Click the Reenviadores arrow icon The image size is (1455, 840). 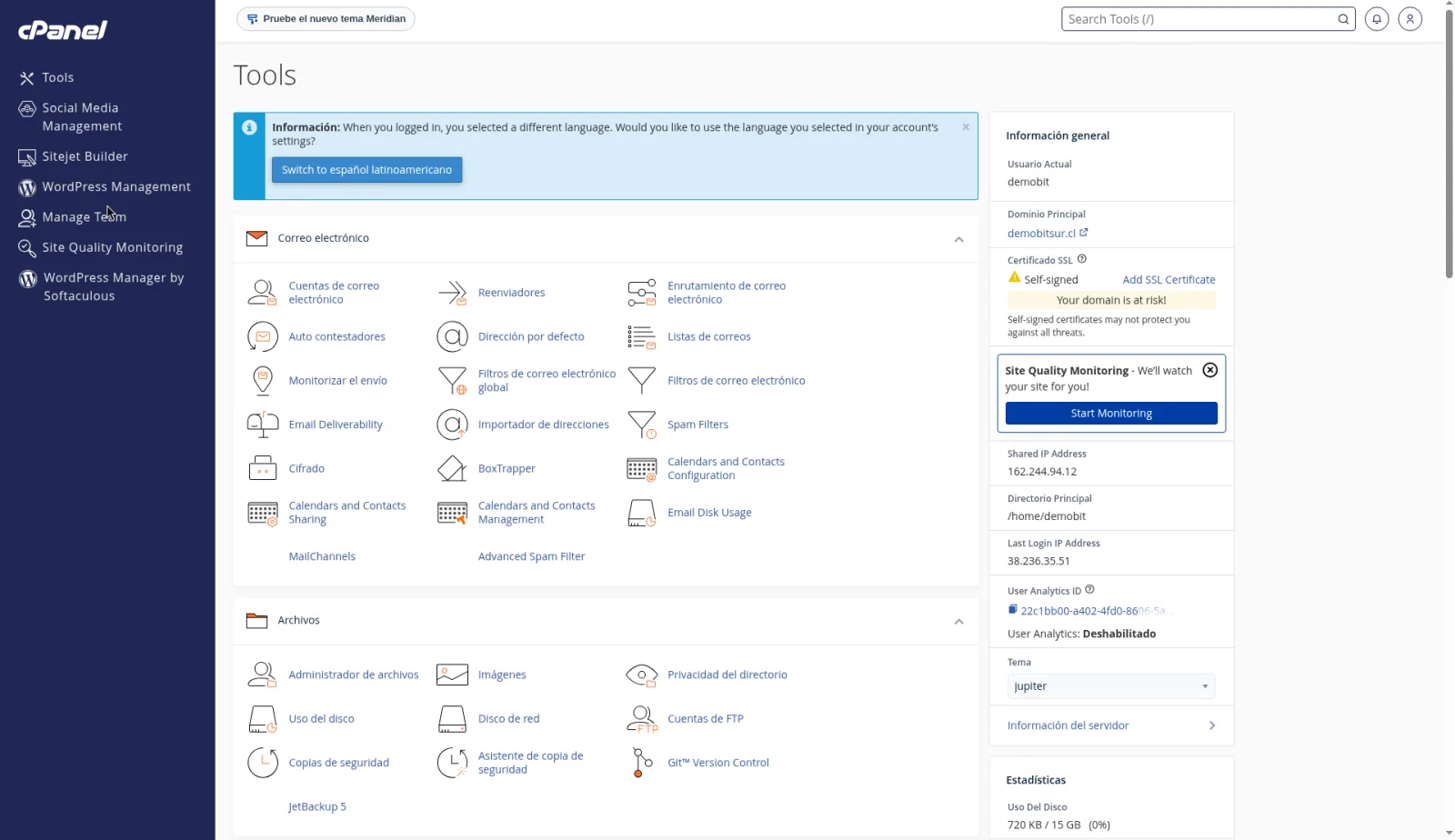452,293
